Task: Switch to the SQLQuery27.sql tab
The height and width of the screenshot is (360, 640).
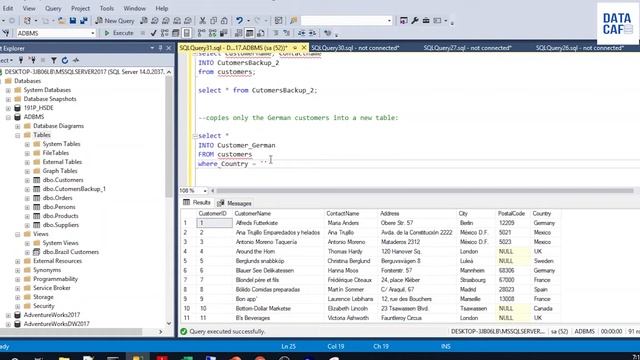Action: click(x=467, y=48)
